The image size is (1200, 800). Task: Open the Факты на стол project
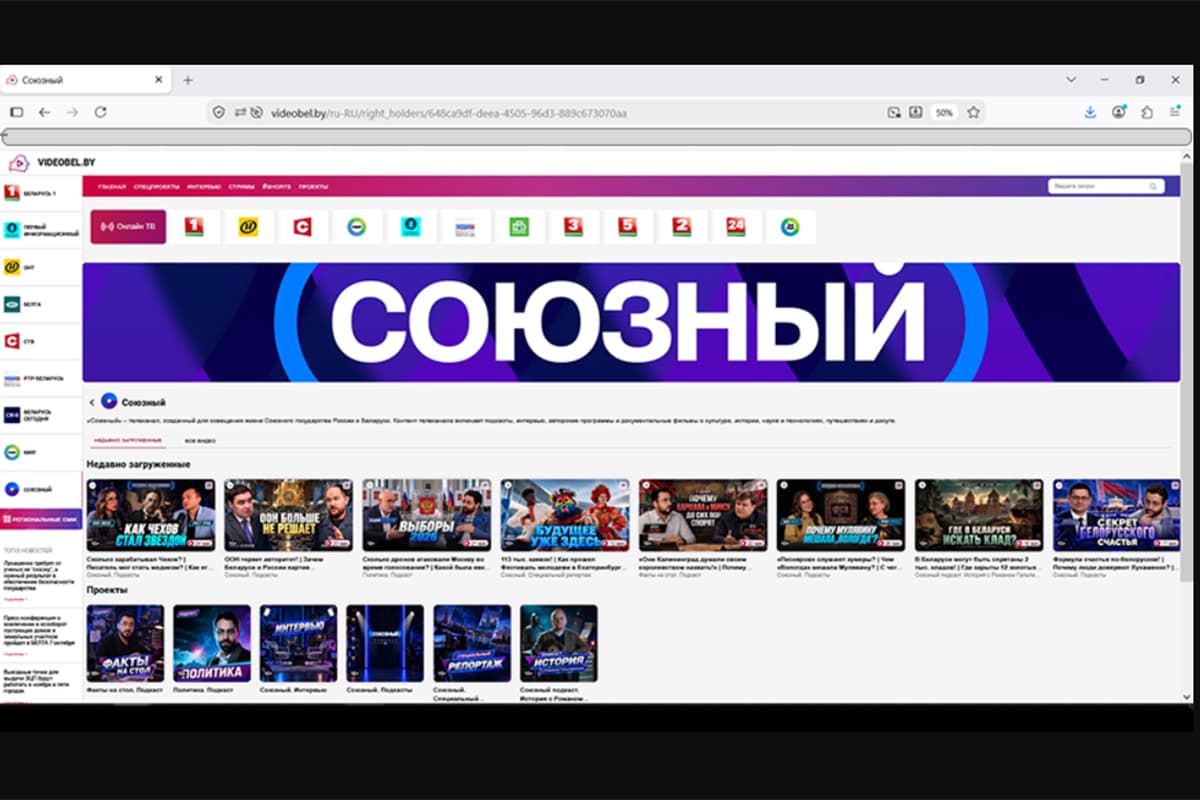pos(125,643)
